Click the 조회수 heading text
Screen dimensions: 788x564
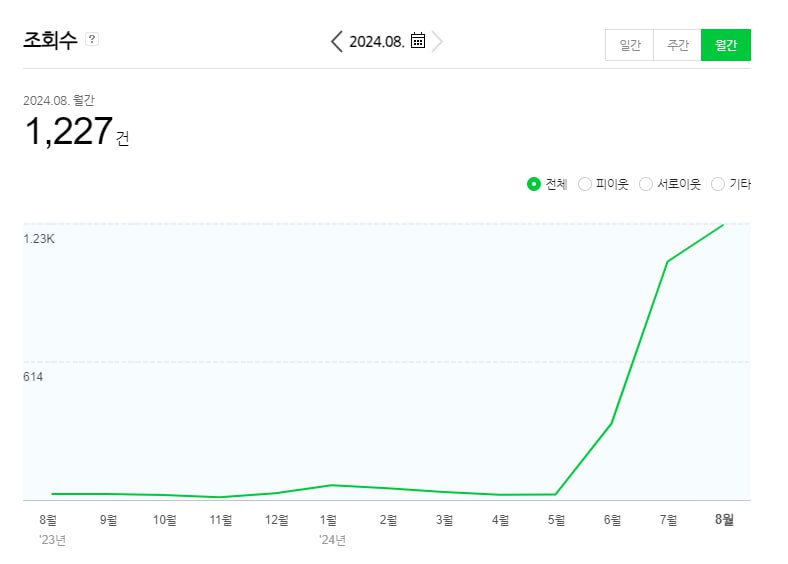(x=50, y=40)
